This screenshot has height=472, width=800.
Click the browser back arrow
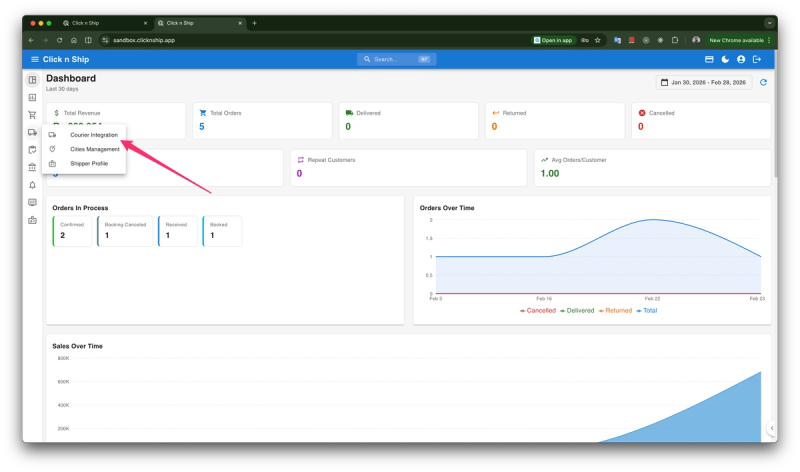pos(31,40)
